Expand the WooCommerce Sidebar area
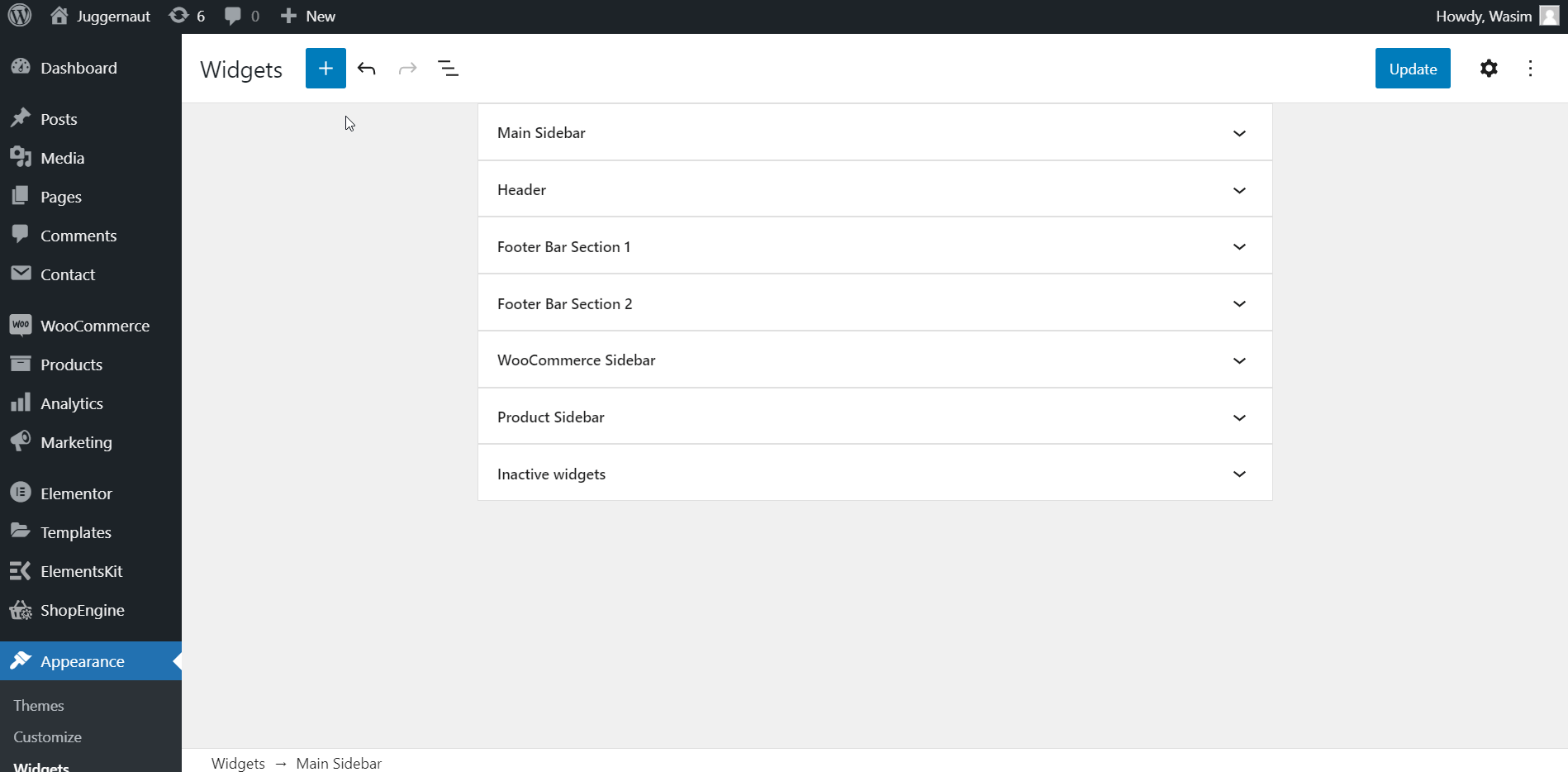 875,360
